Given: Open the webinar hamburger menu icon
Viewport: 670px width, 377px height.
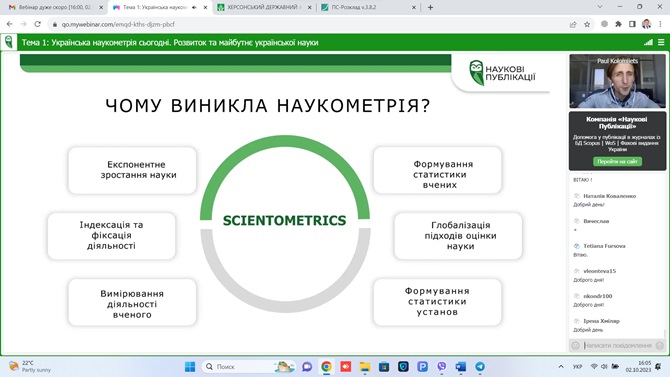Looking at the screenshot, I should 661,42.
